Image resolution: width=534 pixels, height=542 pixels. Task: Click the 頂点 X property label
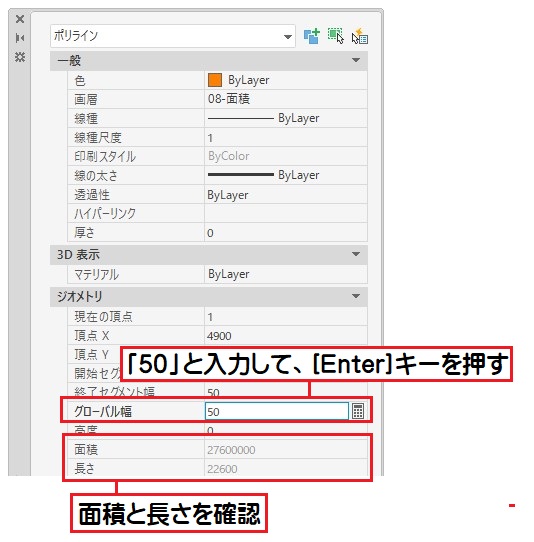pos(92,336)
